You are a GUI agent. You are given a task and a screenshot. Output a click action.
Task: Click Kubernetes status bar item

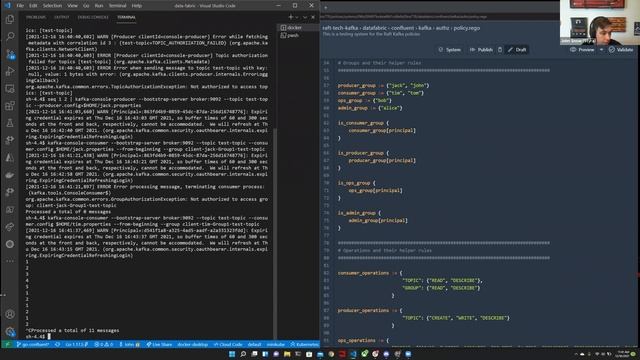point(304,344)
